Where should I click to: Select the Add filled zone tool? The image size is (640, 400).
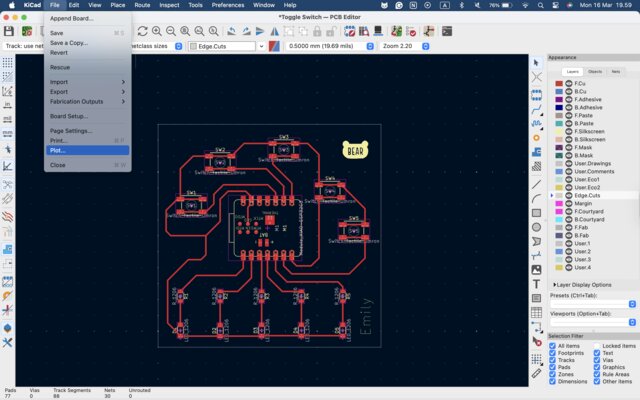pyautogui.click(x=536, y=152)
